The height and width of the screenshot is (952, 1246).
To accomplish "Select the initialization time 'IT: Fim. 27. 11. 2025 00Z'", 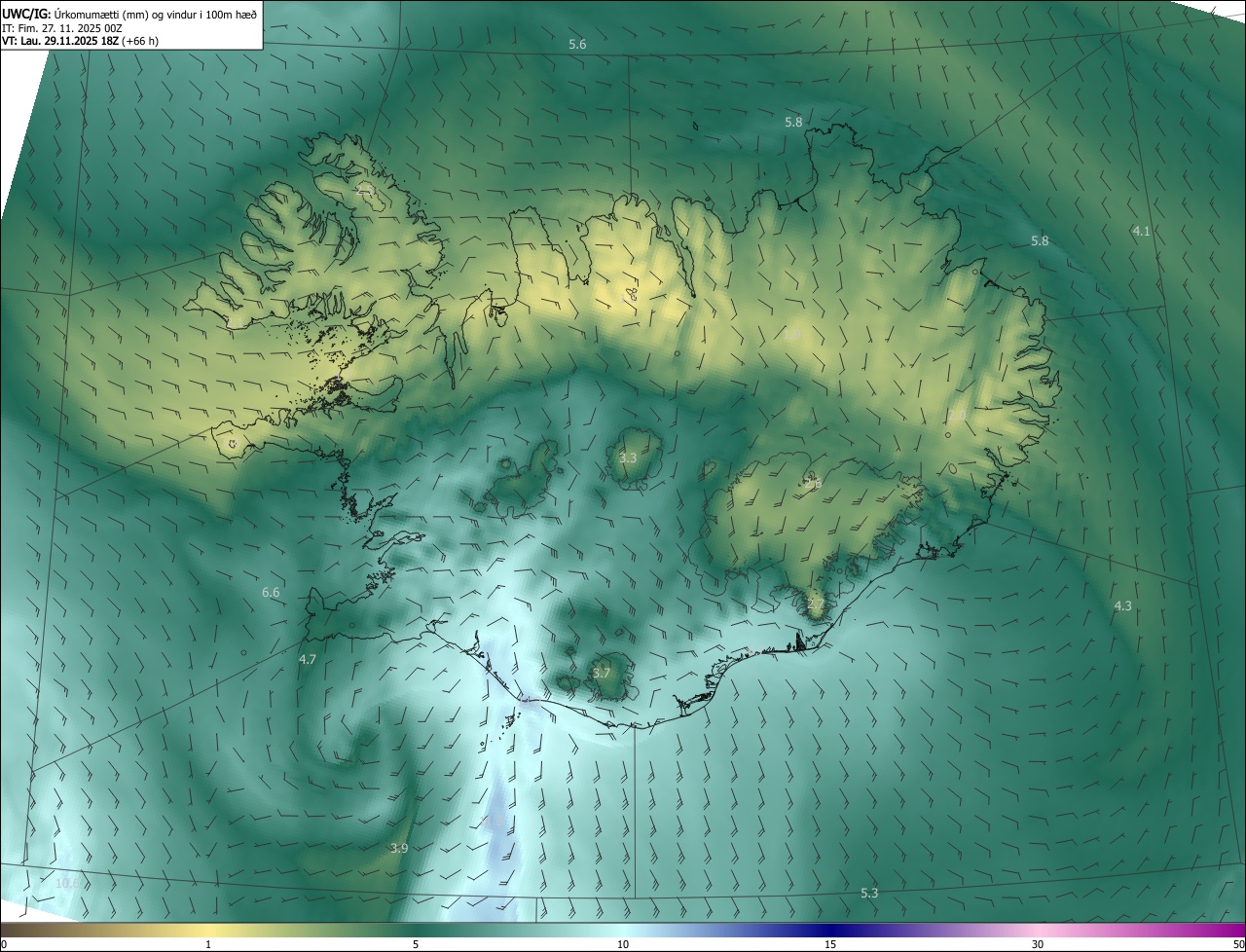I will 62,28.
